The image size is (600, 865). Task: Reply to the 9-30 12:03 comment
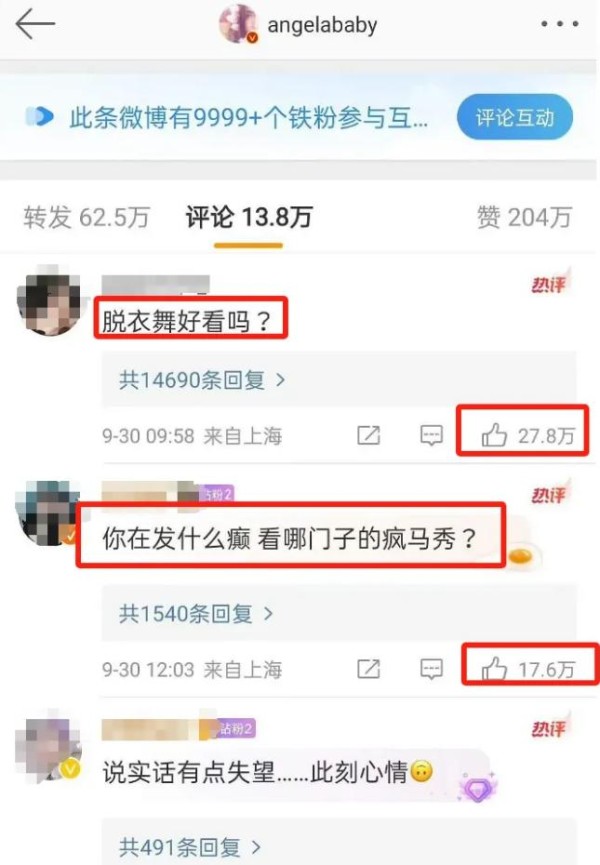(x=431, y=669)
